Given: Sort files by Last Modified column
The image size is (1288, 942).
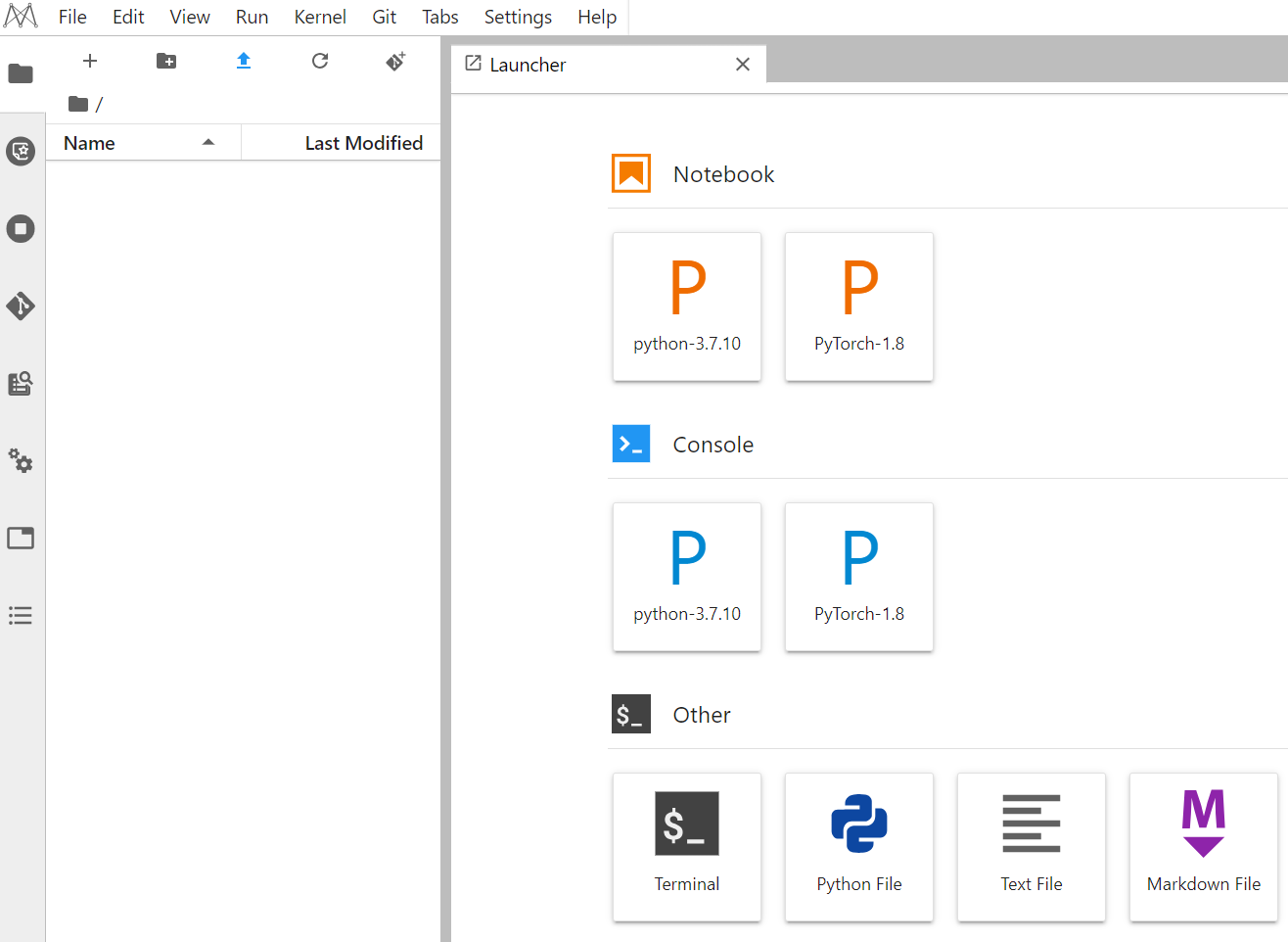Looking at the screenshot, I should (341, 143).
